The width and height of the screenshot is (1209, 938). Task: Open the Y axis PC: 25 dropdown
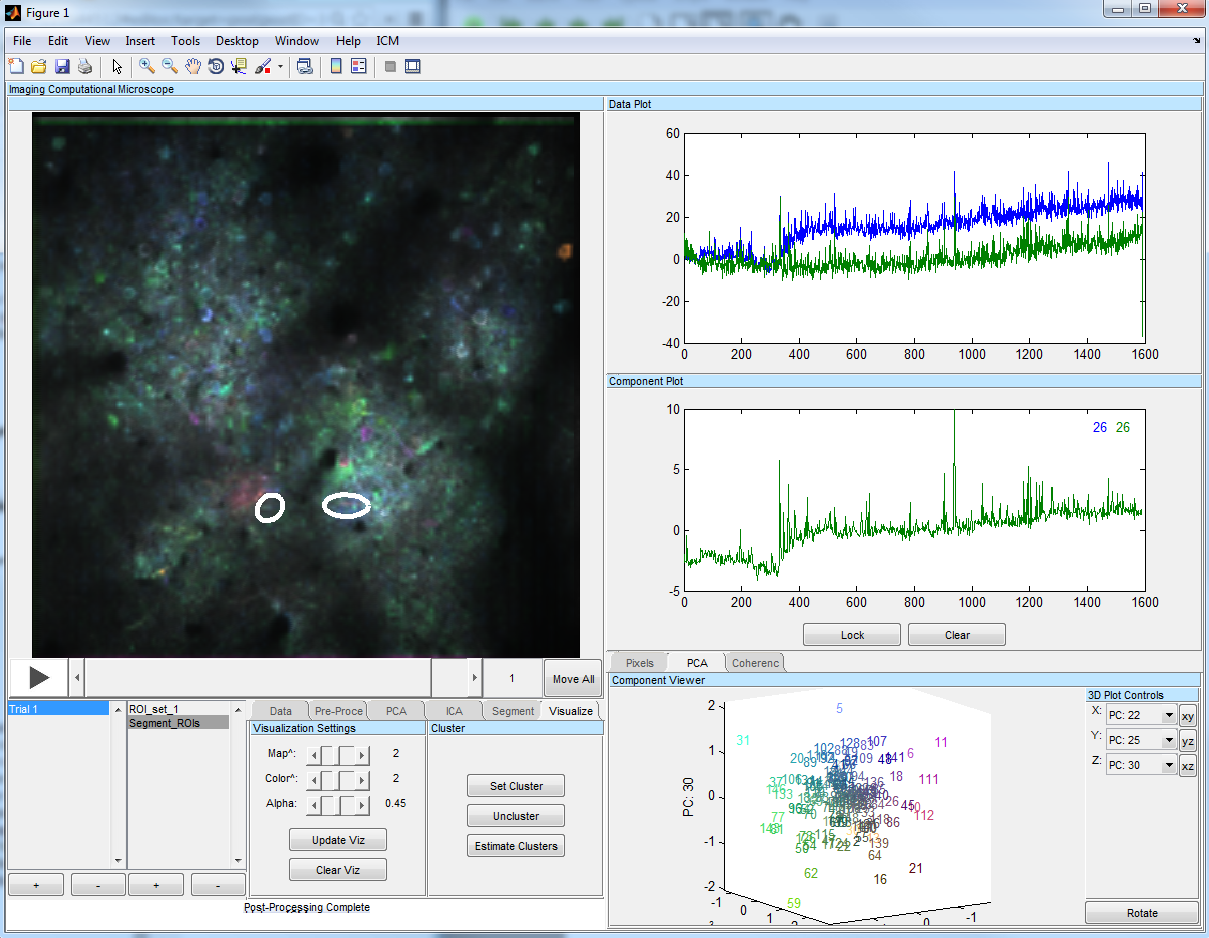coord(1140,740)
